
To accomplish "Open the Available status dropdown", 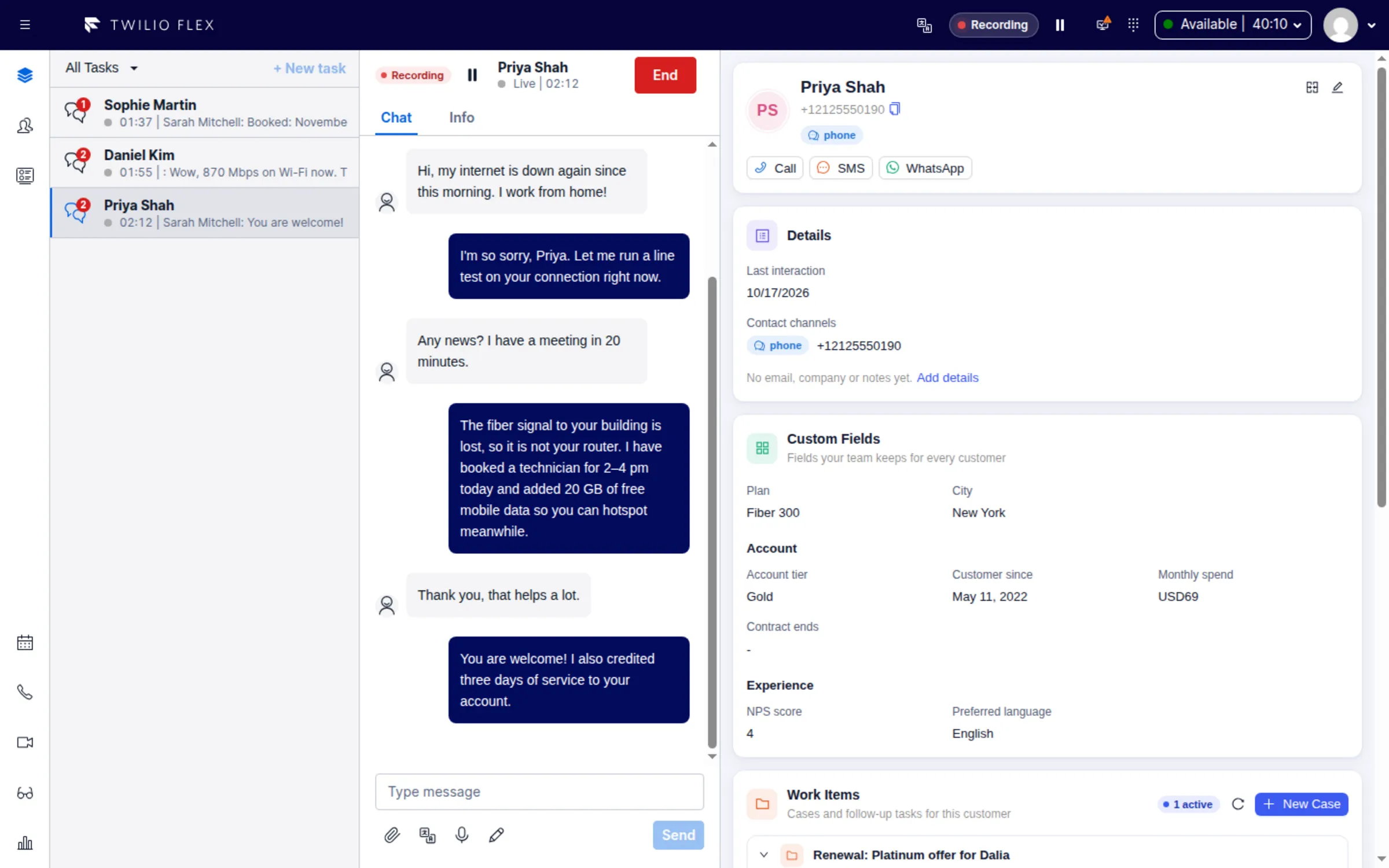I will click(x=1233, y=25).
